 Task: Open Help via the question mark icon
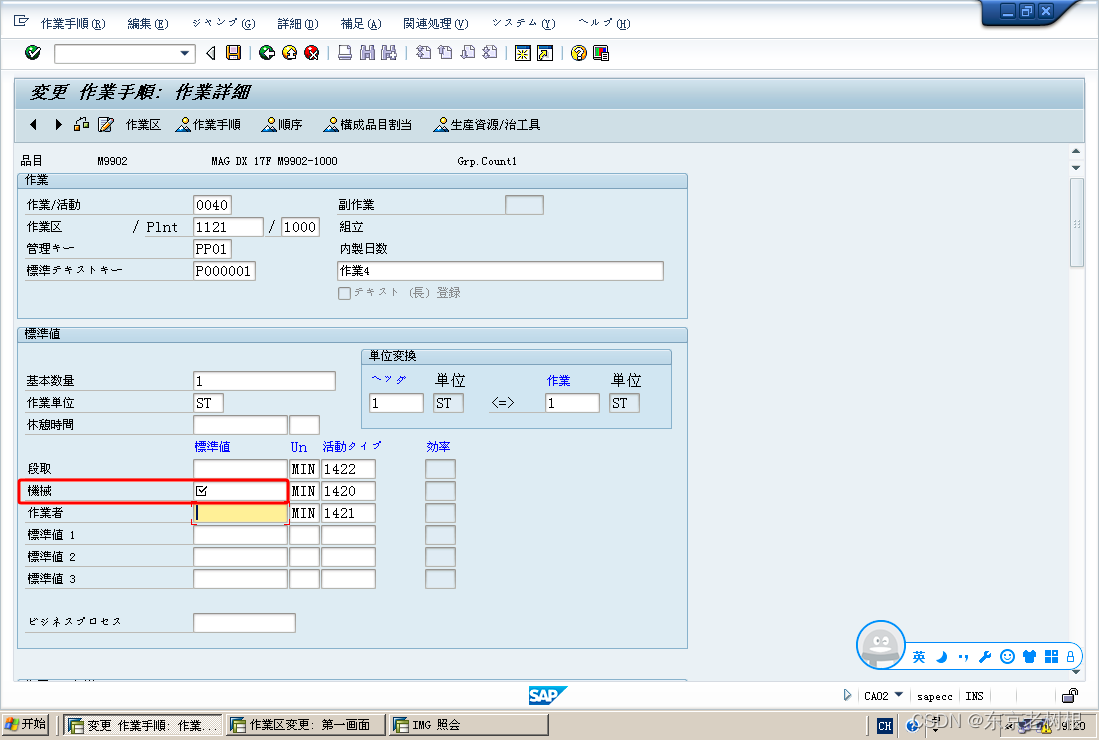pyautogui.click(x=578, y=53)
